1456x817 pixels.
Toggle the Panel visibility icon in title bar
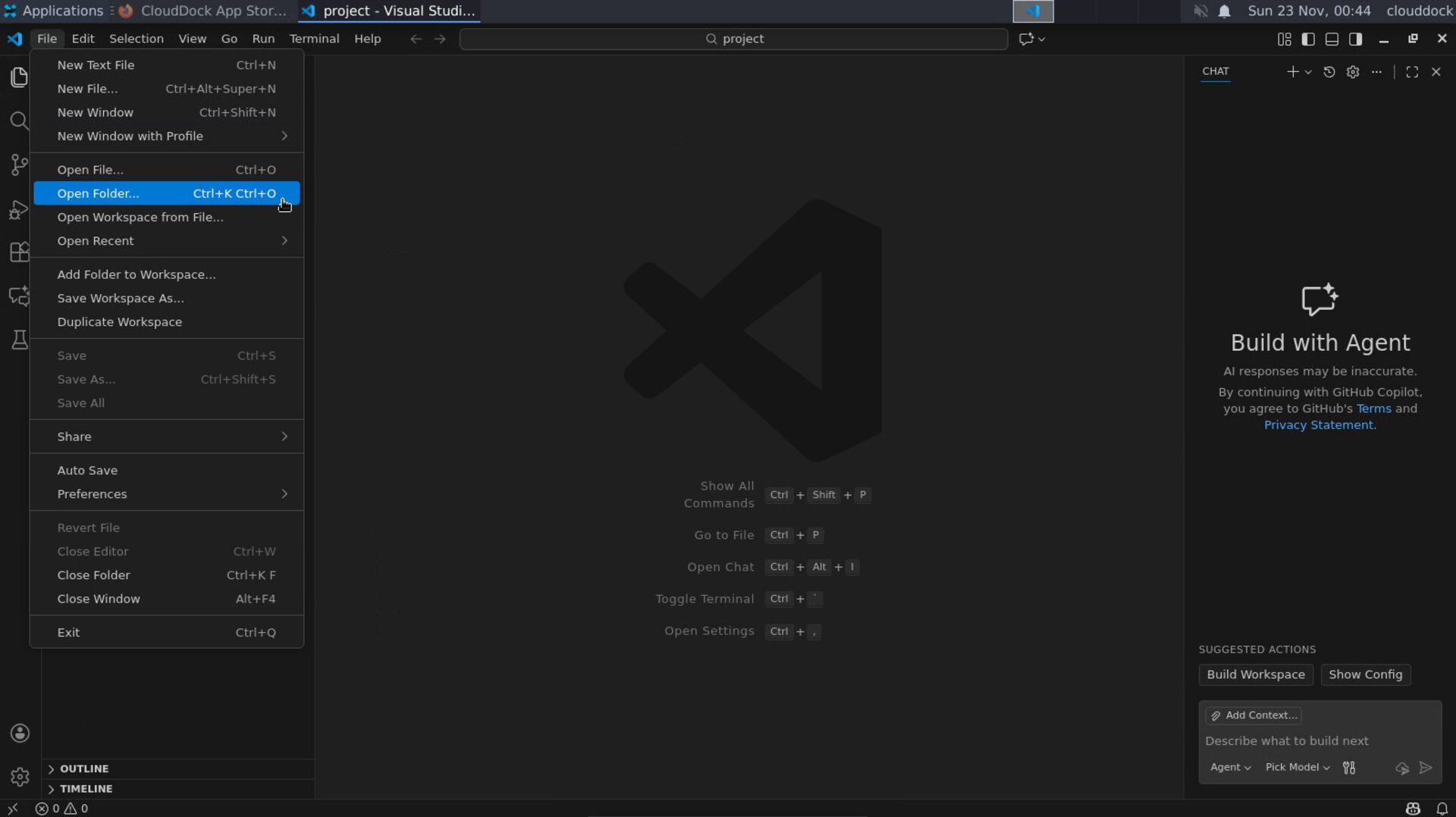click(x=1332, y=39)
